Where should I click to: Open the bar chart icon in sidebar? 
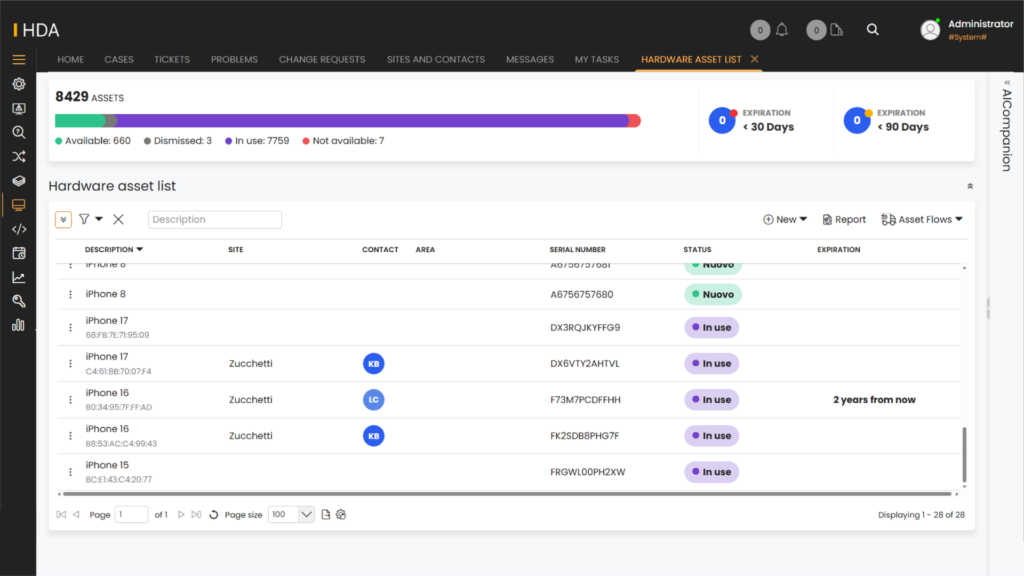(x=18, y=325)
